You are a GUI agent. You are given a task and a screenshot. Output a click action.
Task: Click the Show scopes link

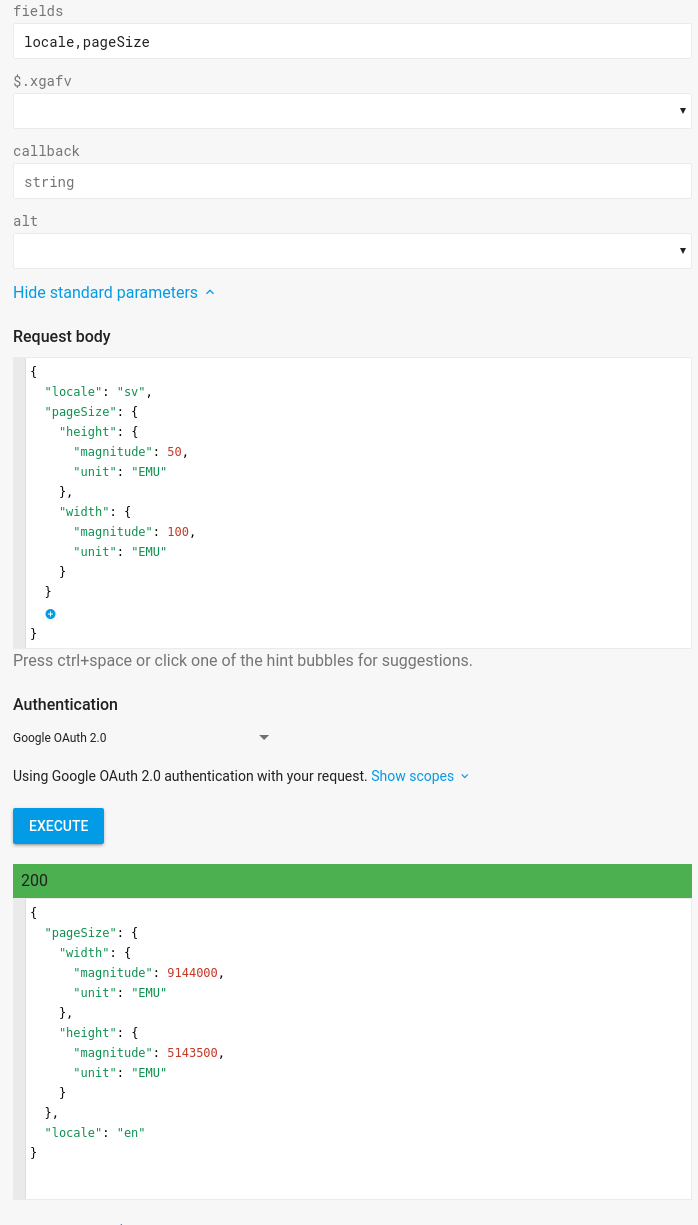coord(412,776)
